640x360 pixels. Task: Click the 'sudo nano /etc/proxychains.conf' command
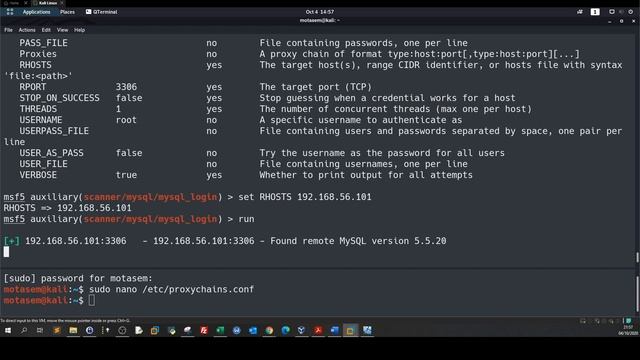pos(171,289)
